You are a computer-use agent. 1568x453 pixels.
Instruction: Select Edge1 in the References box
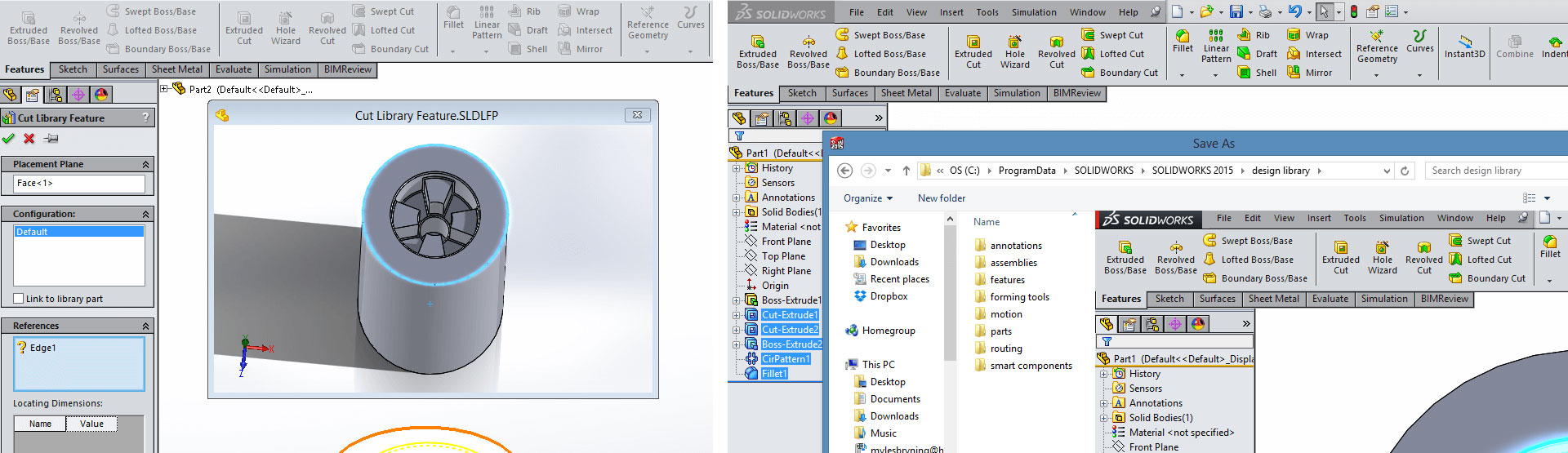[x=42, y=348]
